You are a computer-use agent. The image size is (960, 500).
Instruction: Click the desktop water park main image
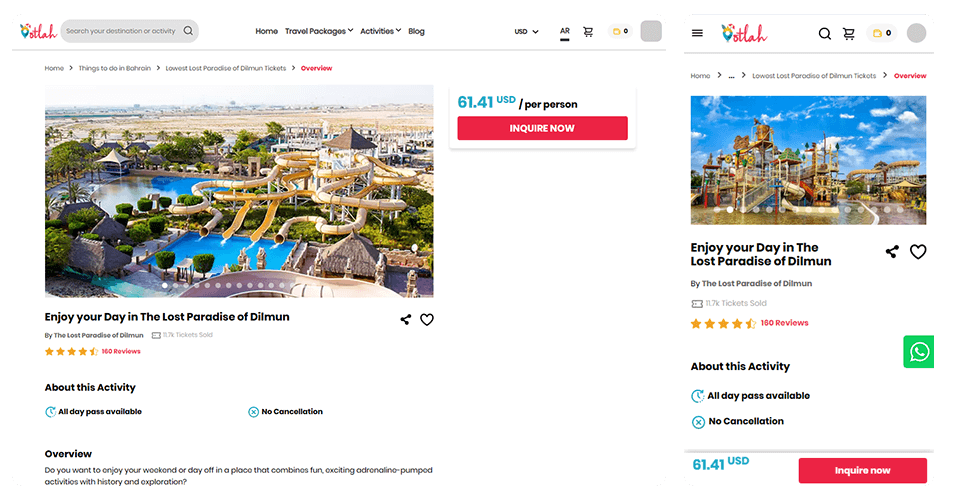pos(239,191)
